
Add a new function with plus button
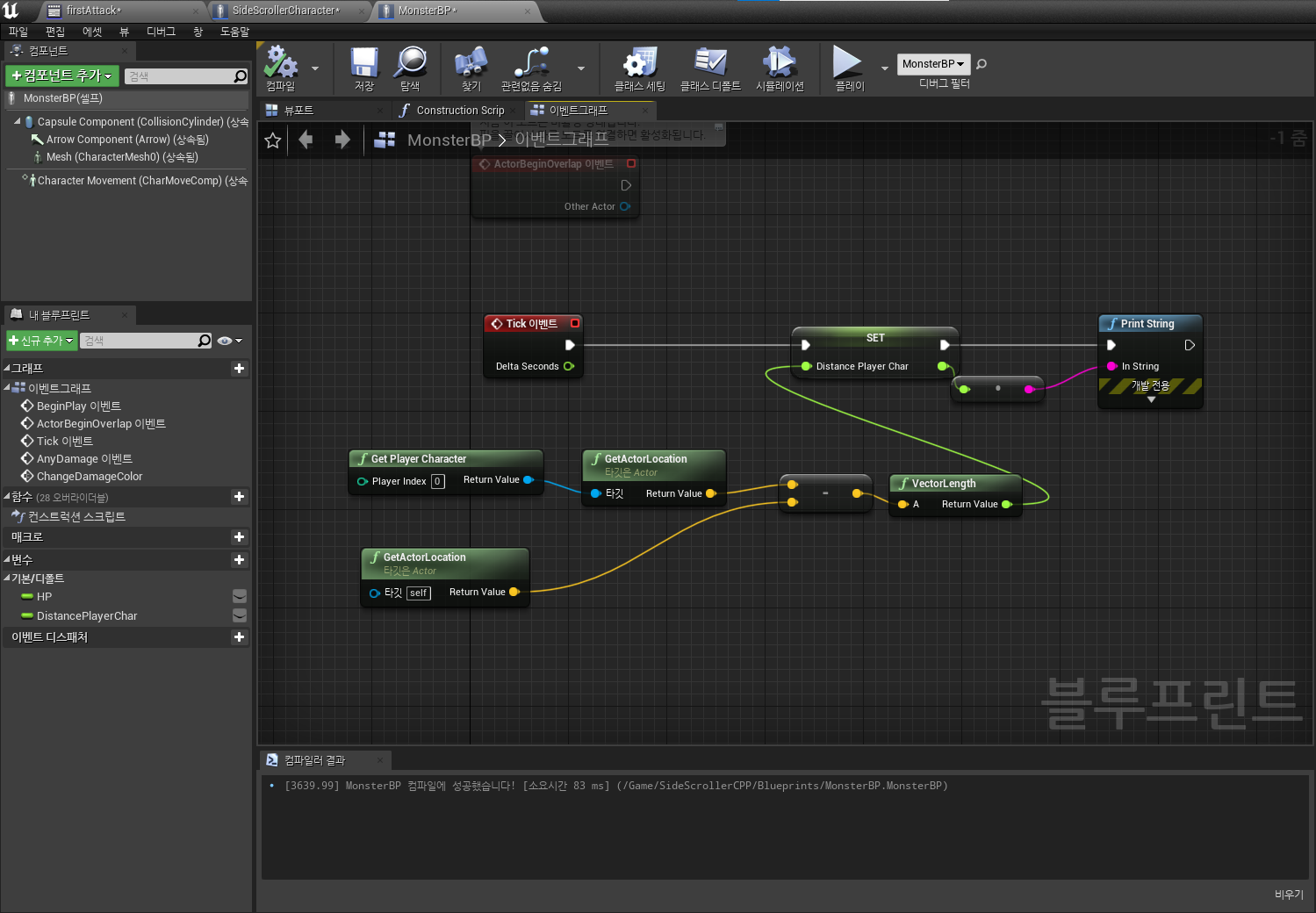click(x=239, y=497)
